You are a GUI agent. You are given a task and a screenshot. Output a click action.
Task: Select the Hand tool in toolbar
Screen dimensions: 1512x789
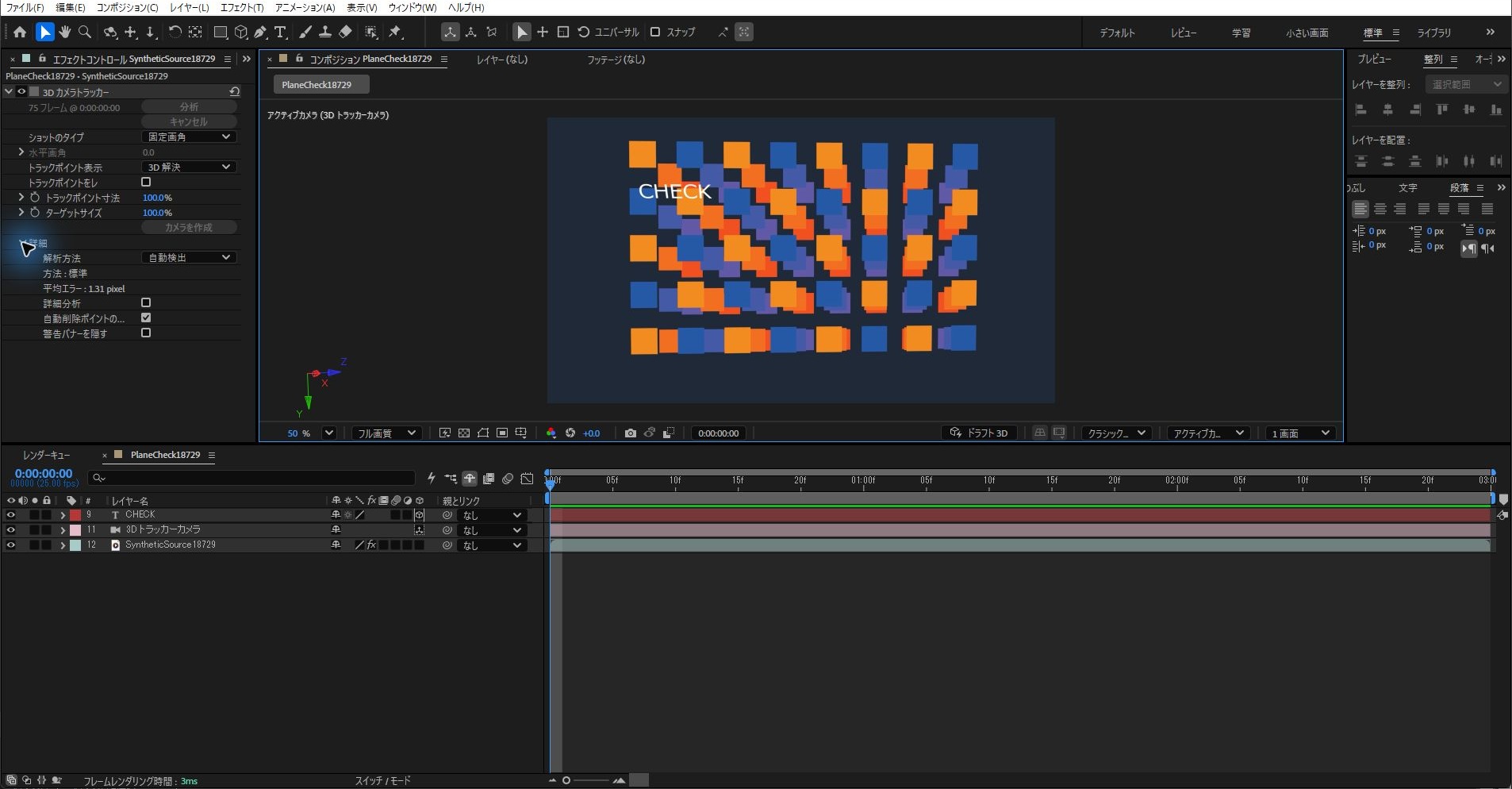click(65, 32)
